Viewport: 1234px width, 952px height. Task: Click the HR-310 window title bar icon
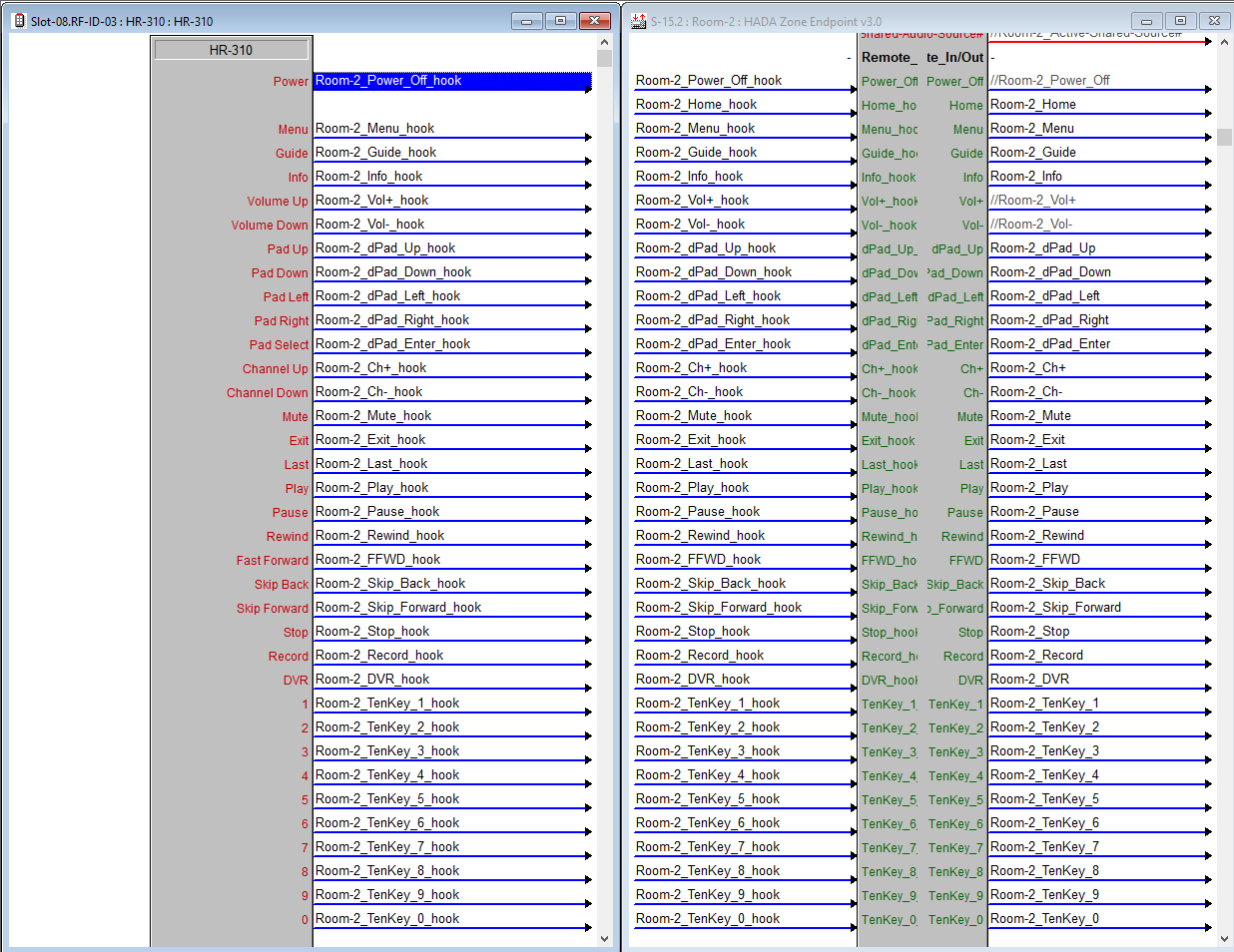(19, 21)
